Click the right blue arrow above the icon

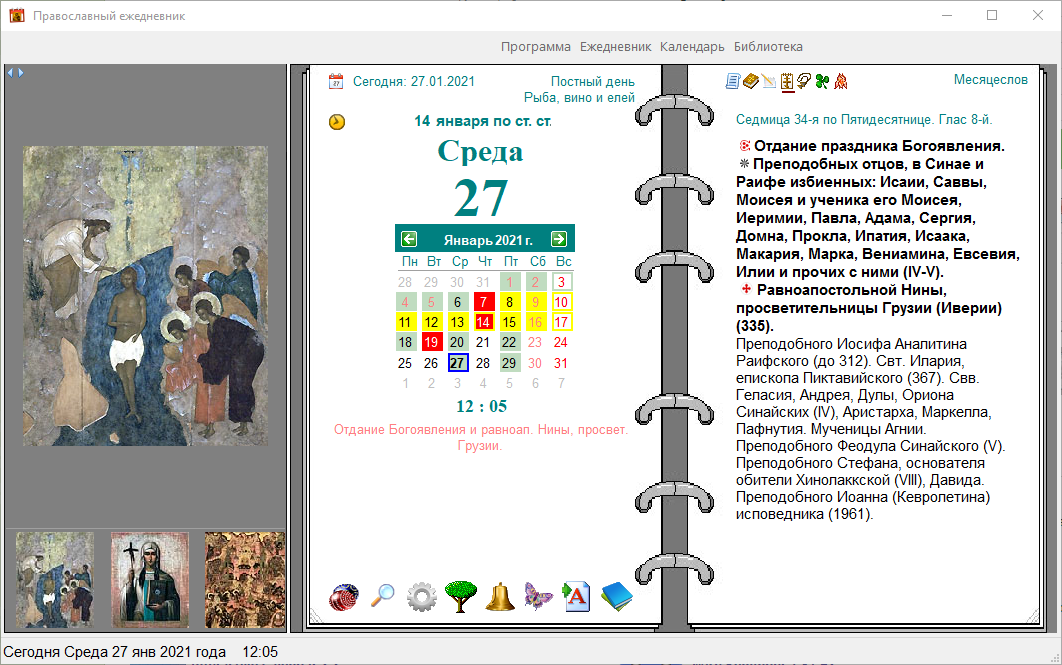click(x=20, y=72)
